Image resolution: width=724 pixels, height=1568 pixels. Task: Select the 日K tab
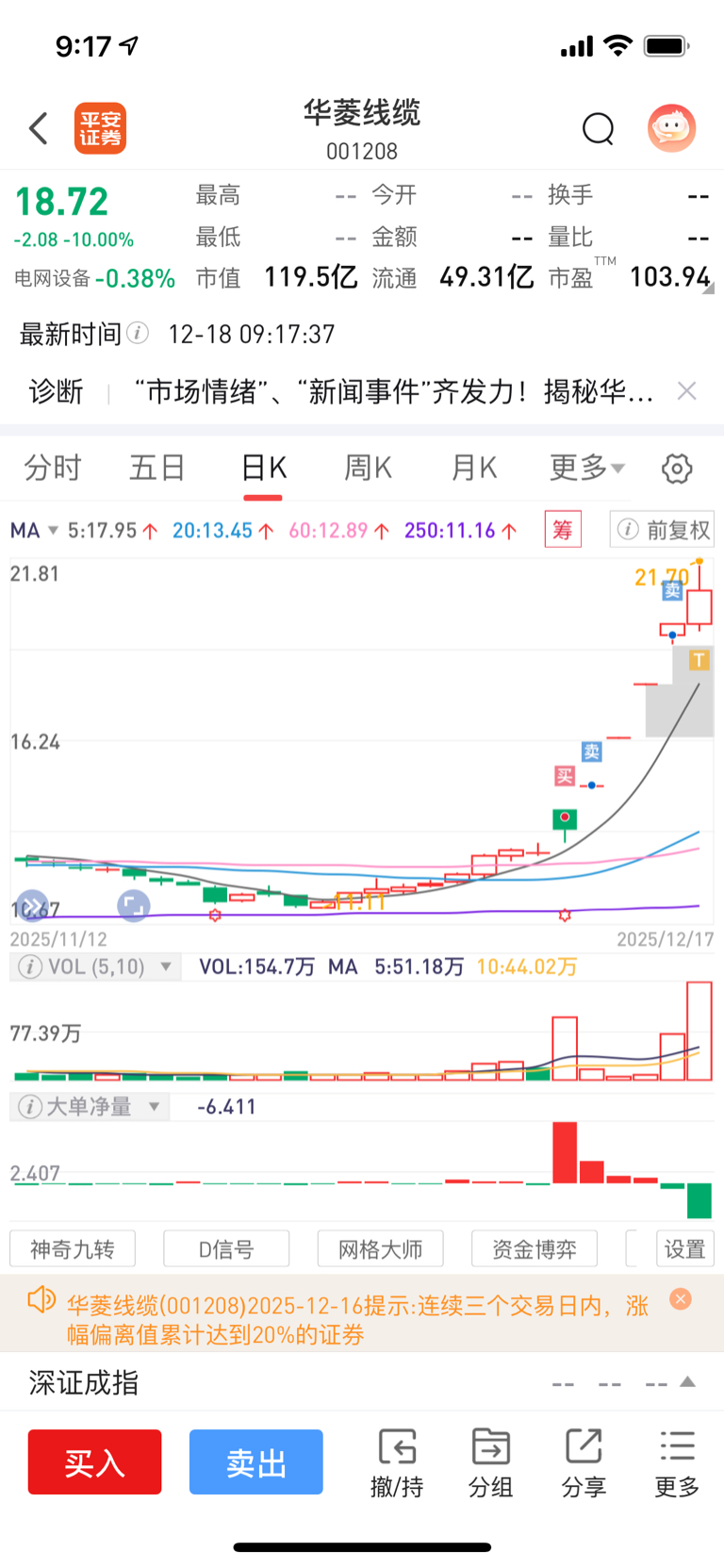263,468
